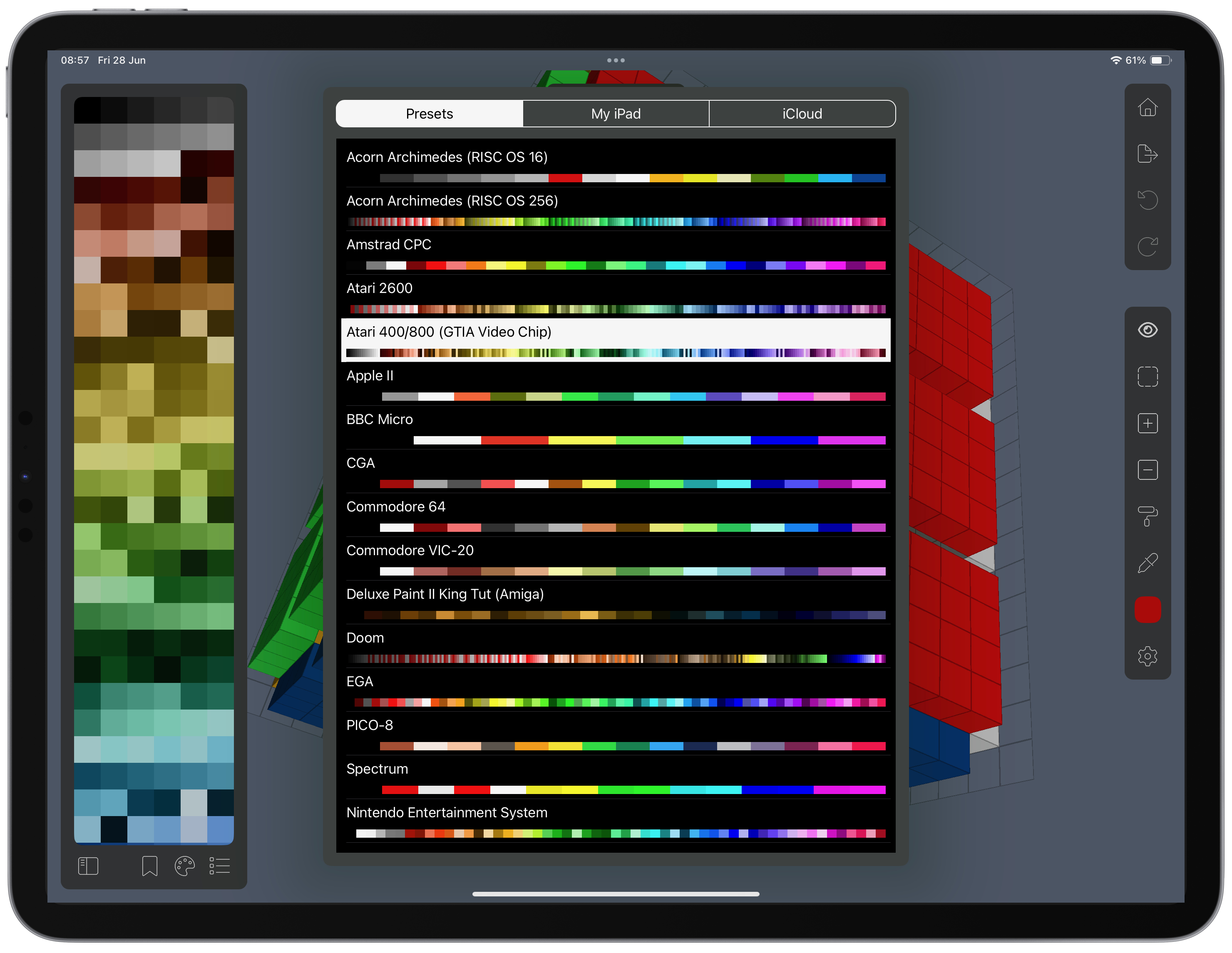Select the paint roller tool
Screen dimensions: 1232x953
(1148, 516)
